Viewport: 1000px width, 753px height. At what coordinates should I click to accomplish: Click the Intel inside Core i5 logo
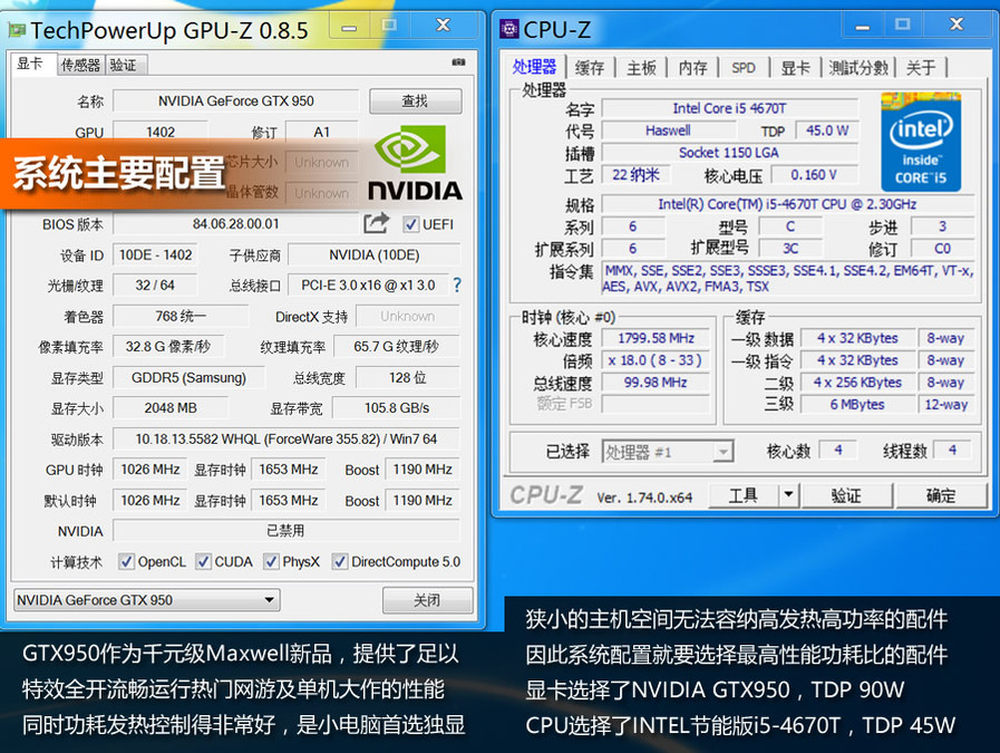tap(920, 142)
